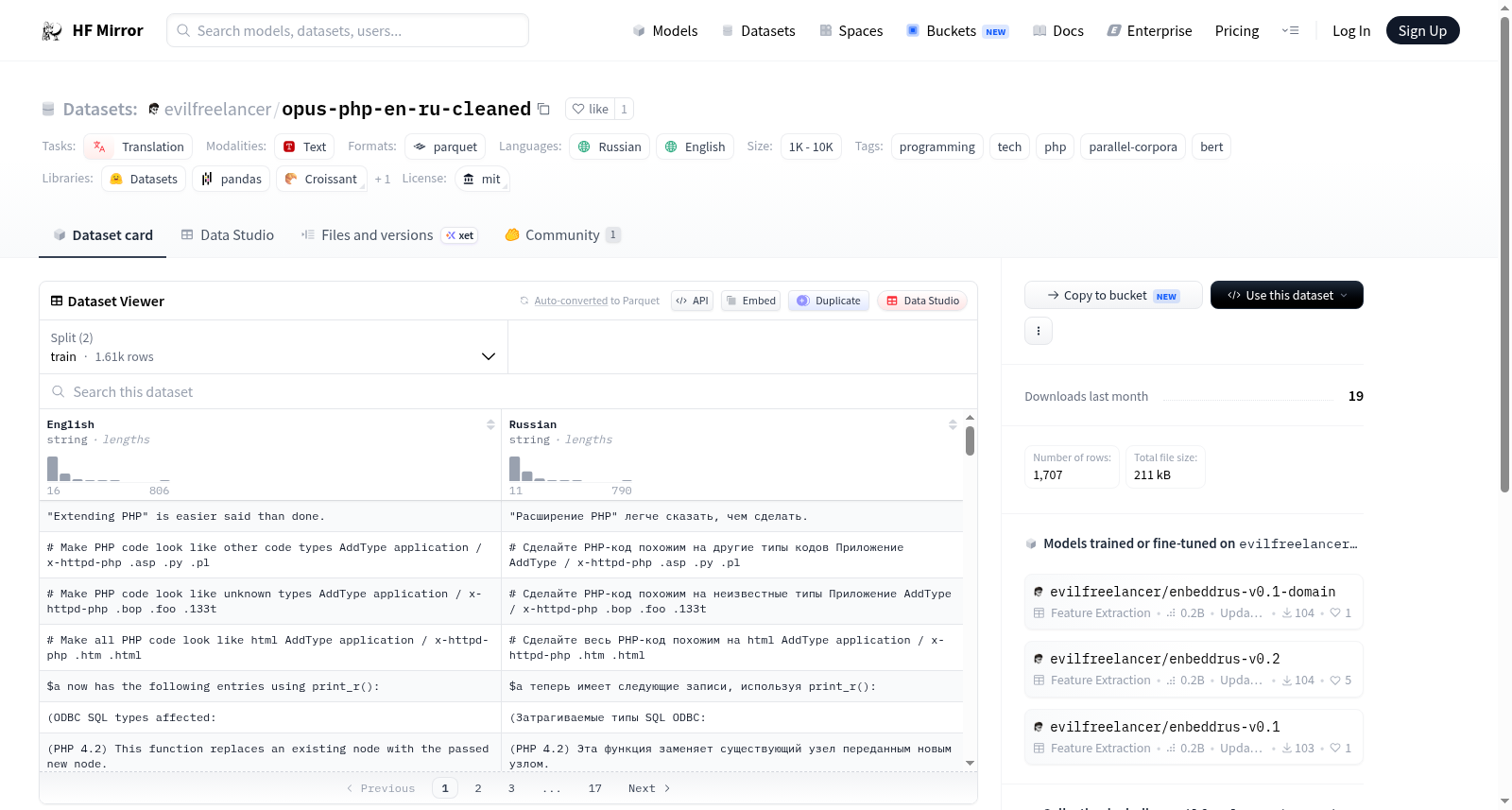
Task: Sort by the Russian column
Action: (953, 424)
